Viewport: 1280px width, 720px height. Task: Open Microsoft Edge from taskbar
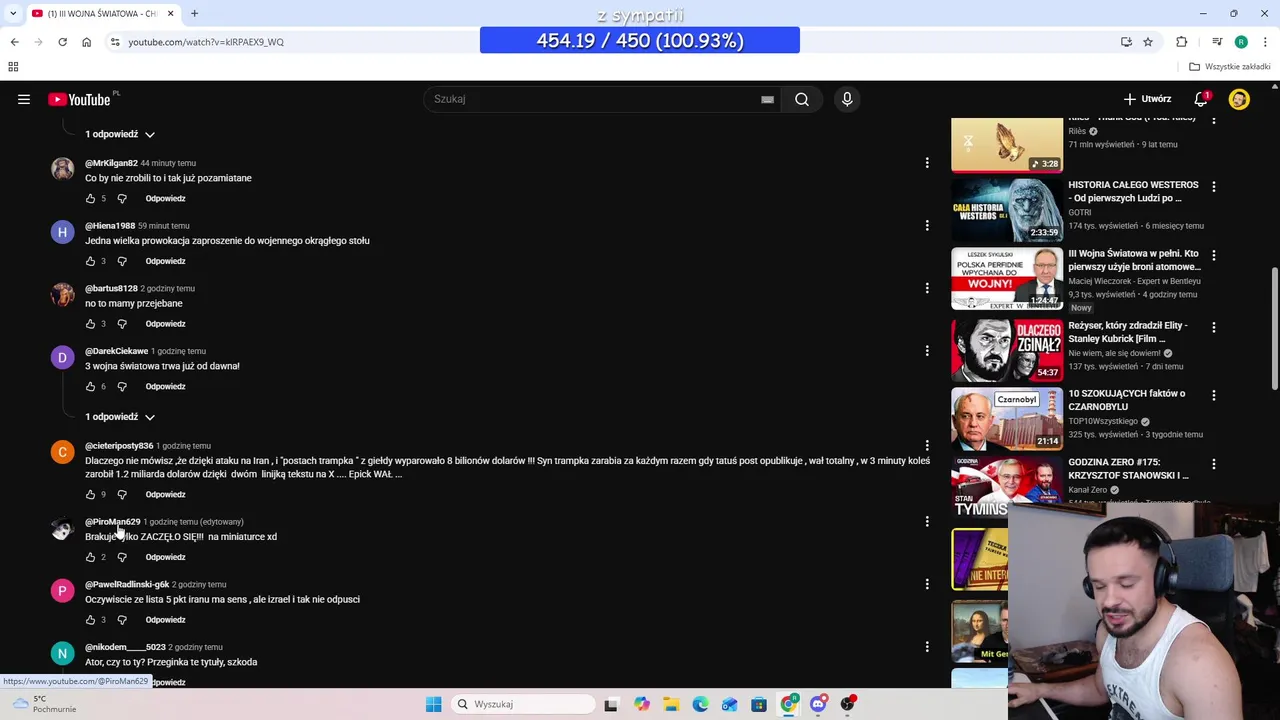tap(700, 704)
